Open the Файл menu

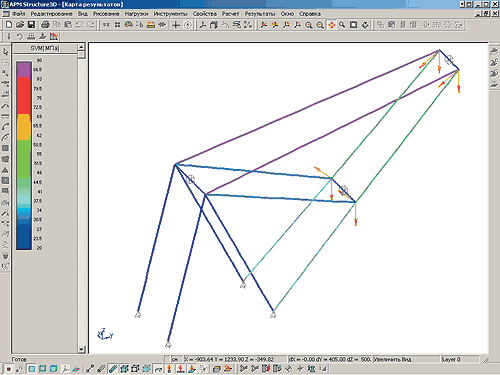[19, 14]
